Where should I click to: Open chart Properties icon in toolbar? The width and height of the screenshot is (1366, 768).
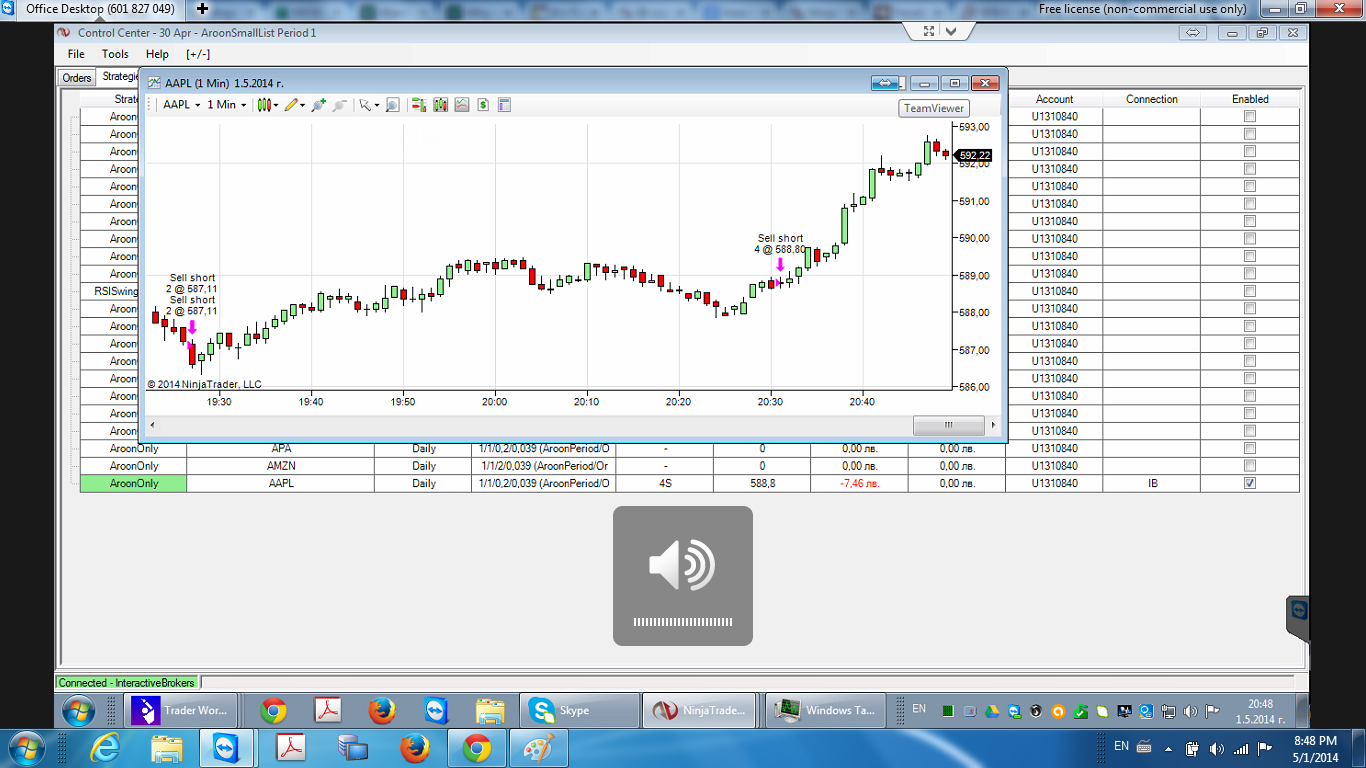tap(504, 104)
